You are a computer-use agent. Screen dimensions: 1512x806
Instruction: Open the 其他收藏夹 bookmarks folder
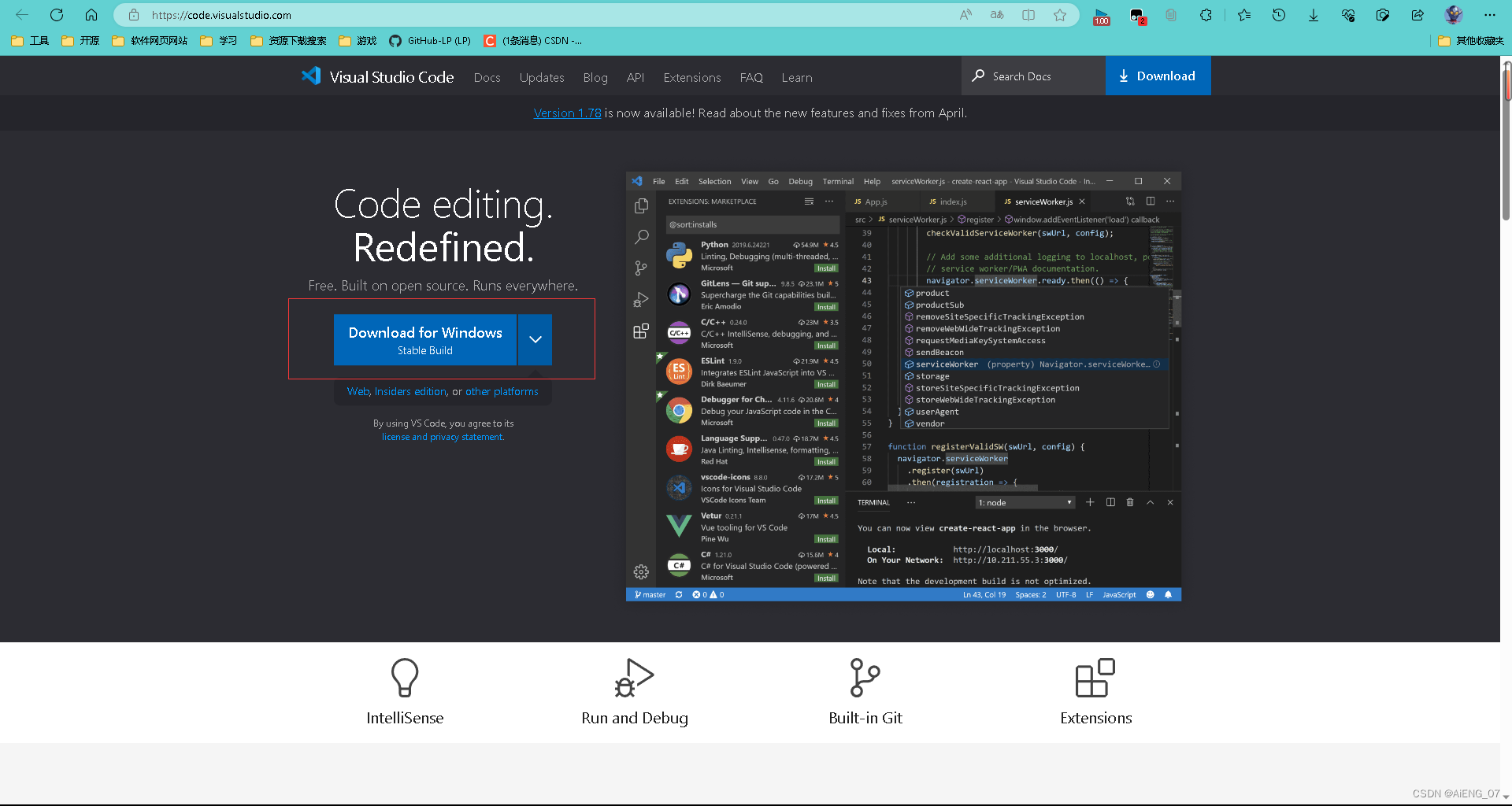point(1470,41)
